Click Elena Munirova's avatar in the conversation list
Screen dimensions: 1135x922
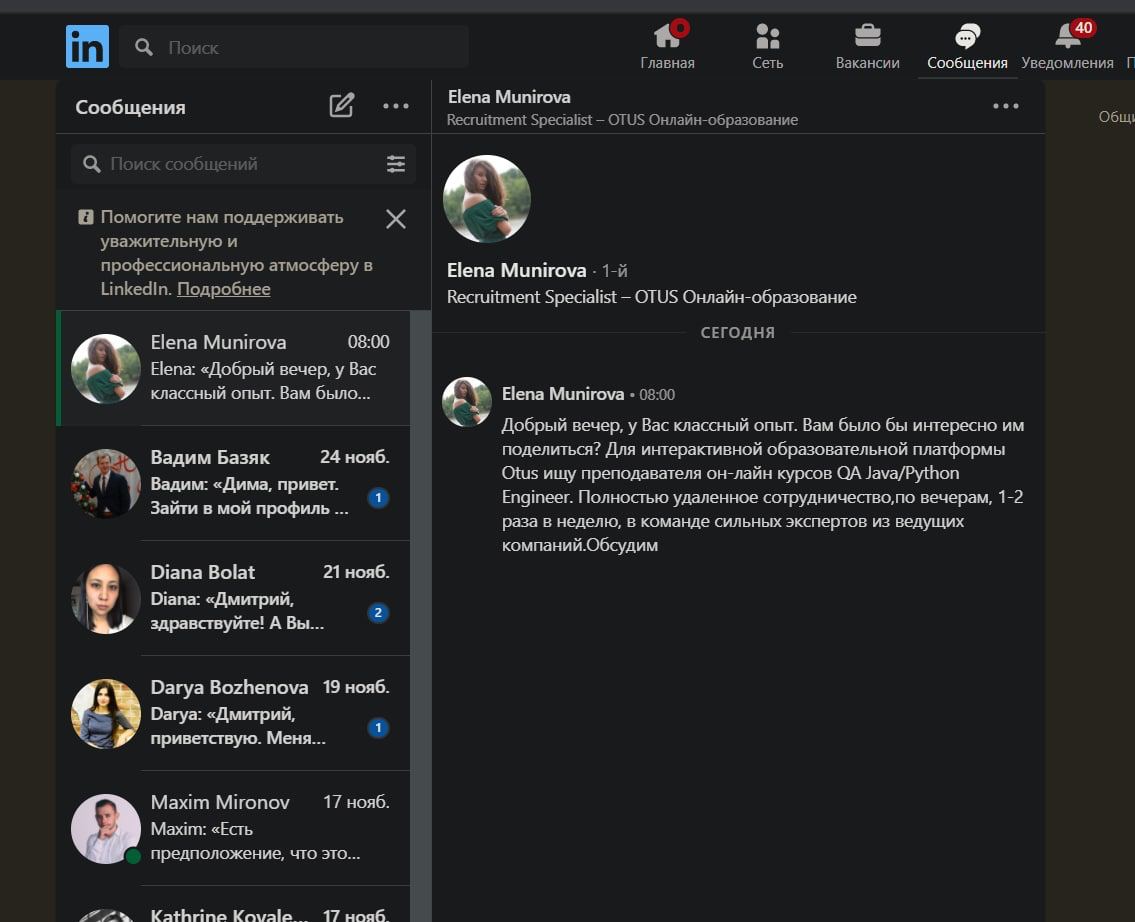coord(106,368)
